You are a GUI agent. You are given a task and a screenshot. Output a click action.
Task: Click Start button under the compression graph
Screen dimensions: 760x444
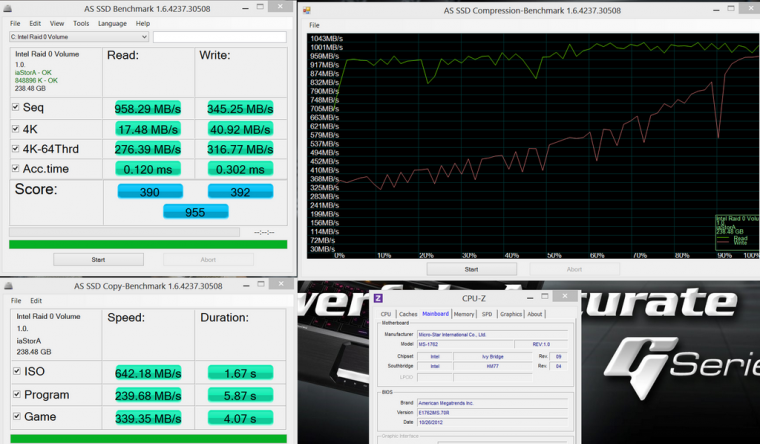pyautogui.click(x=471, y=268)
